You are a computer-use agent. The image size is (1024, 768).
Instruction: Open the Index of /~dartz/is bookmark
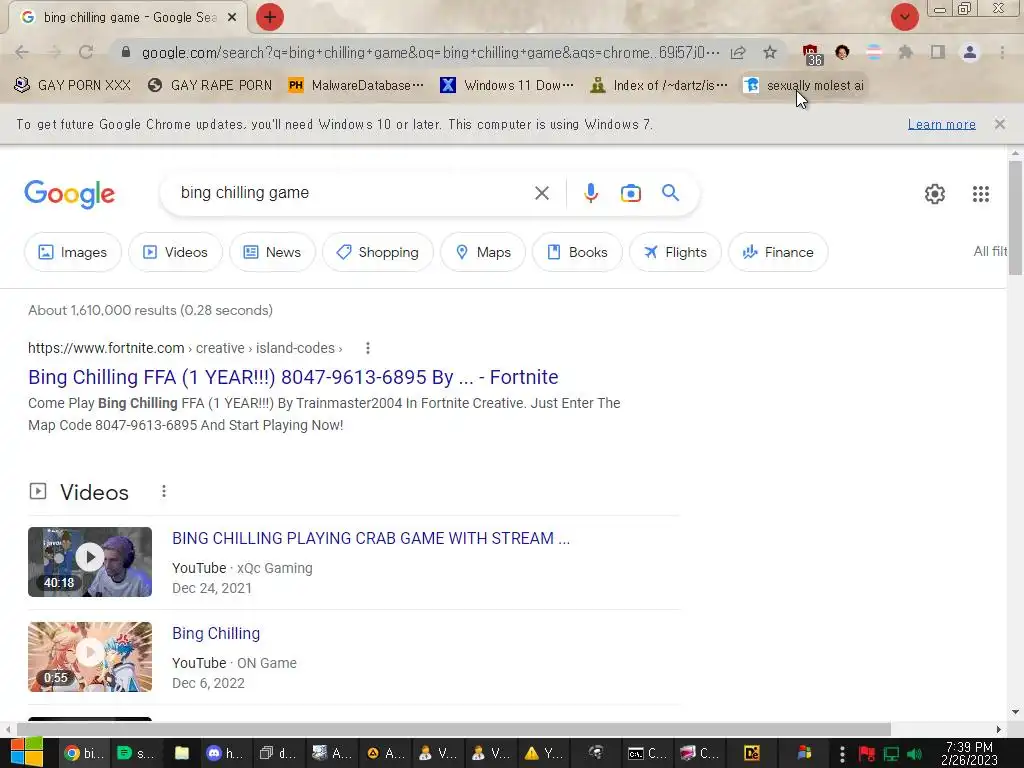[x=659, y=86]
